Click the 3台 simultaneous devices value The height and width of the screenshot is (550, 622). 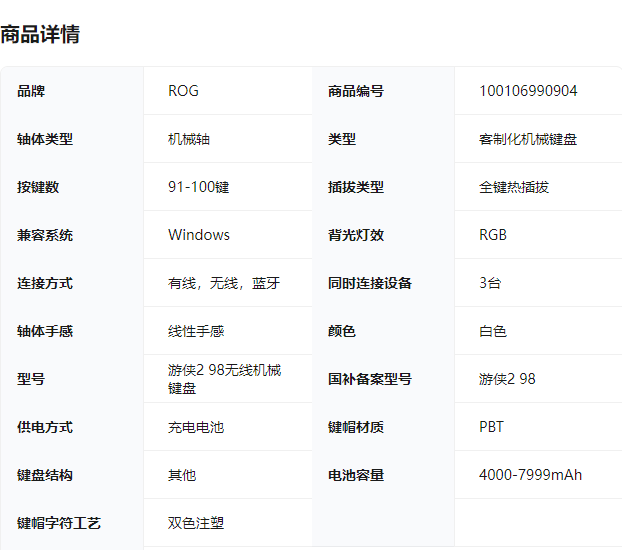tap(490, 283)
